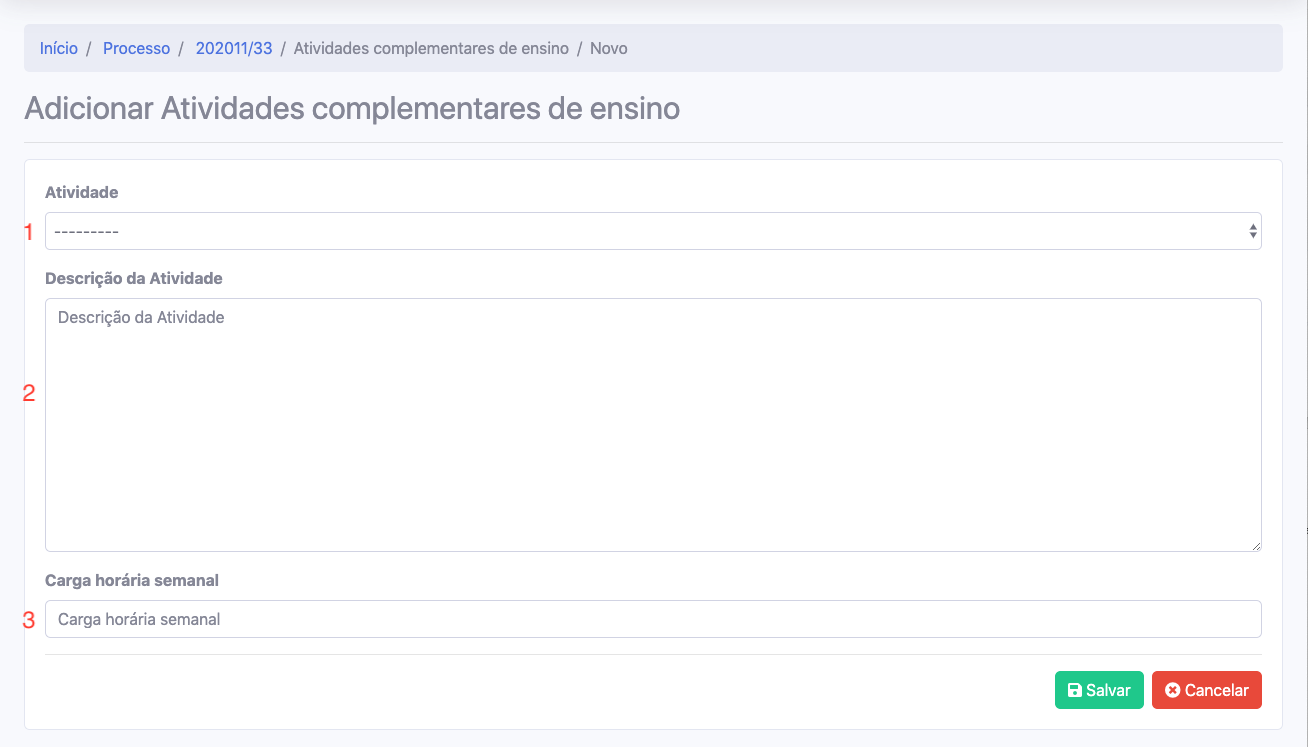Click the Carga horária semanal input field
Image resolution: width=1308 pixels, height=747 pixels.
pyautogui.click(x=652, y=619)
